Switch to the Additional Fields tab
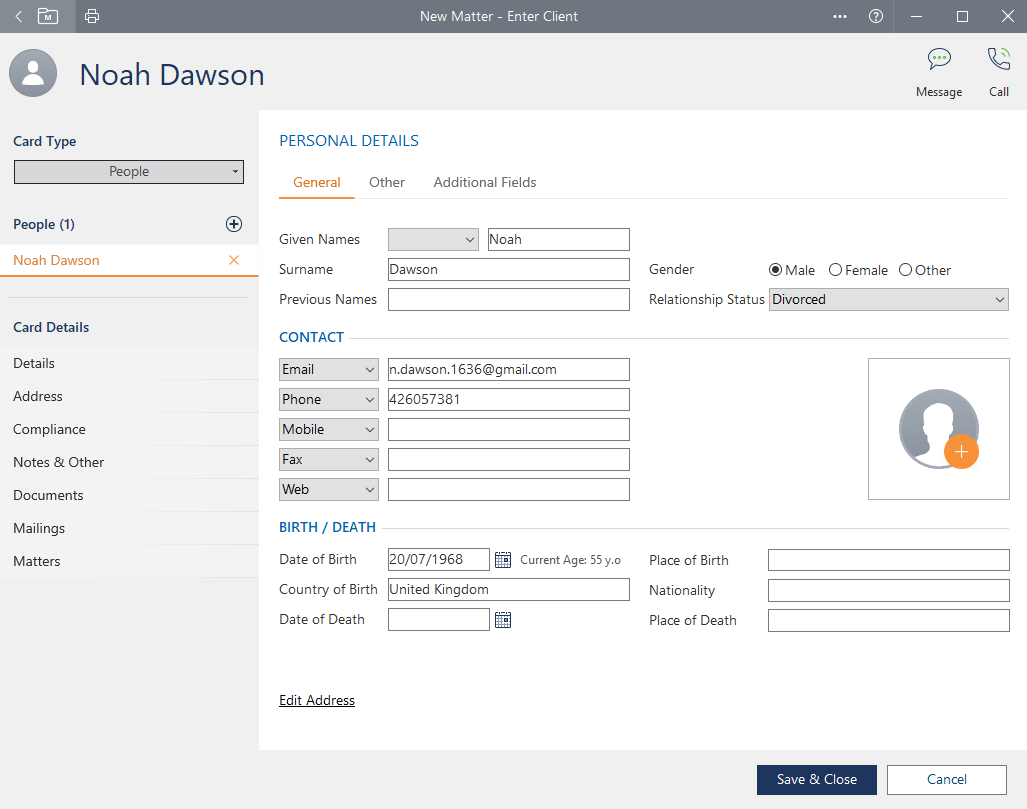The height and width of the screenshot is (809, 1027). click(484, 182)
